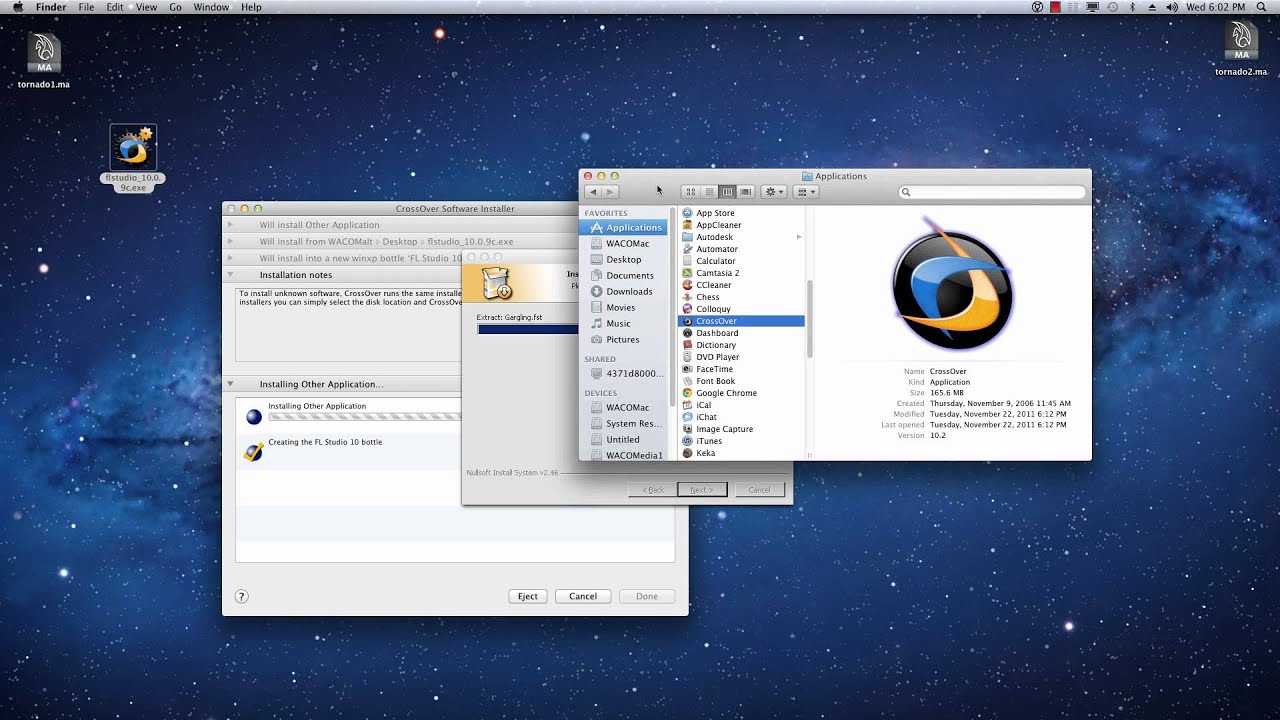
Task: Select the tornado1.ma desktop file
Action: (44, 60)
